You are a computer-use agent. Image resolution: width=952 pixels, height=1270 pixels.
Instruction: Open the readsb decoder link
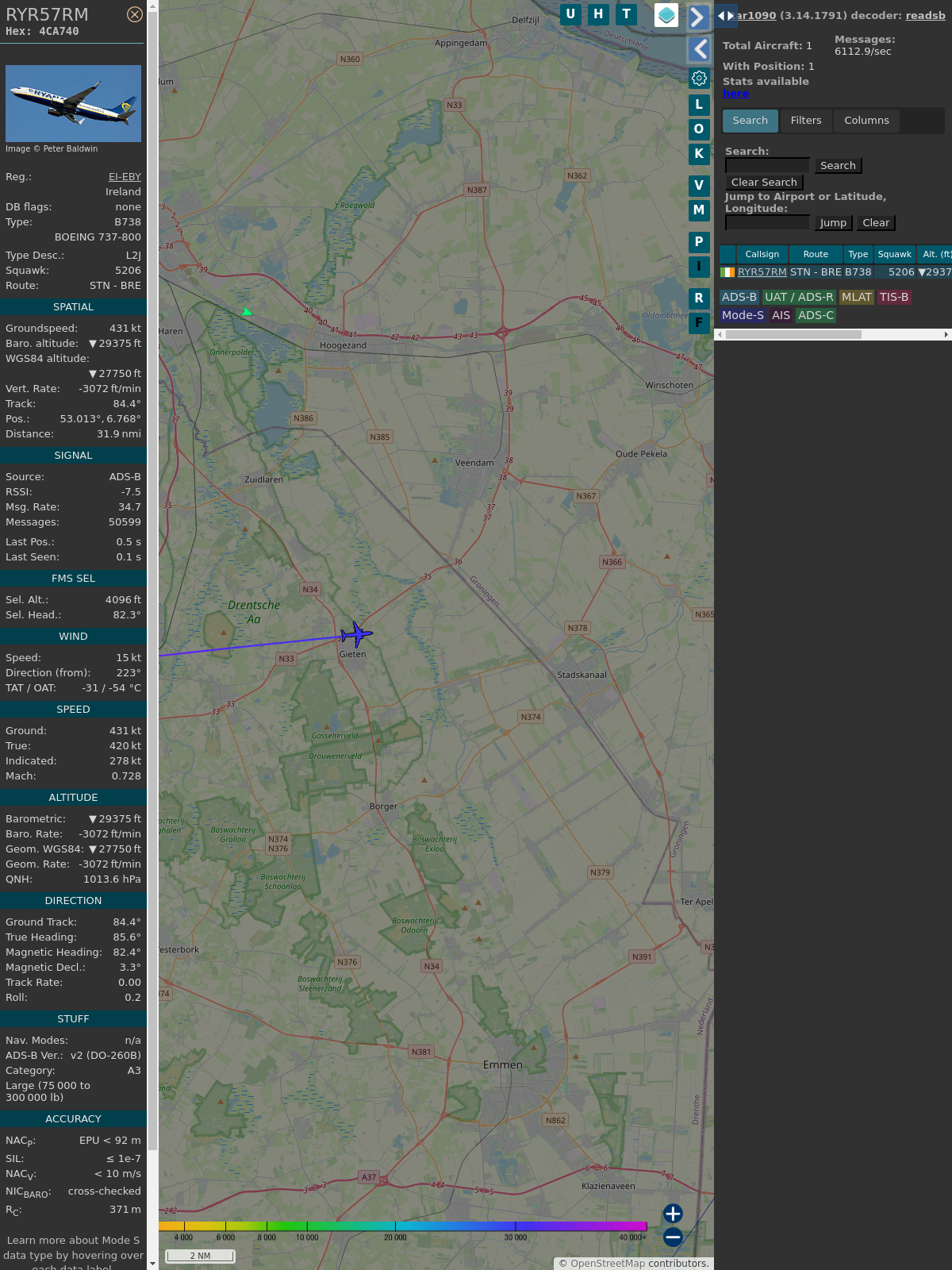click(926, 15)
